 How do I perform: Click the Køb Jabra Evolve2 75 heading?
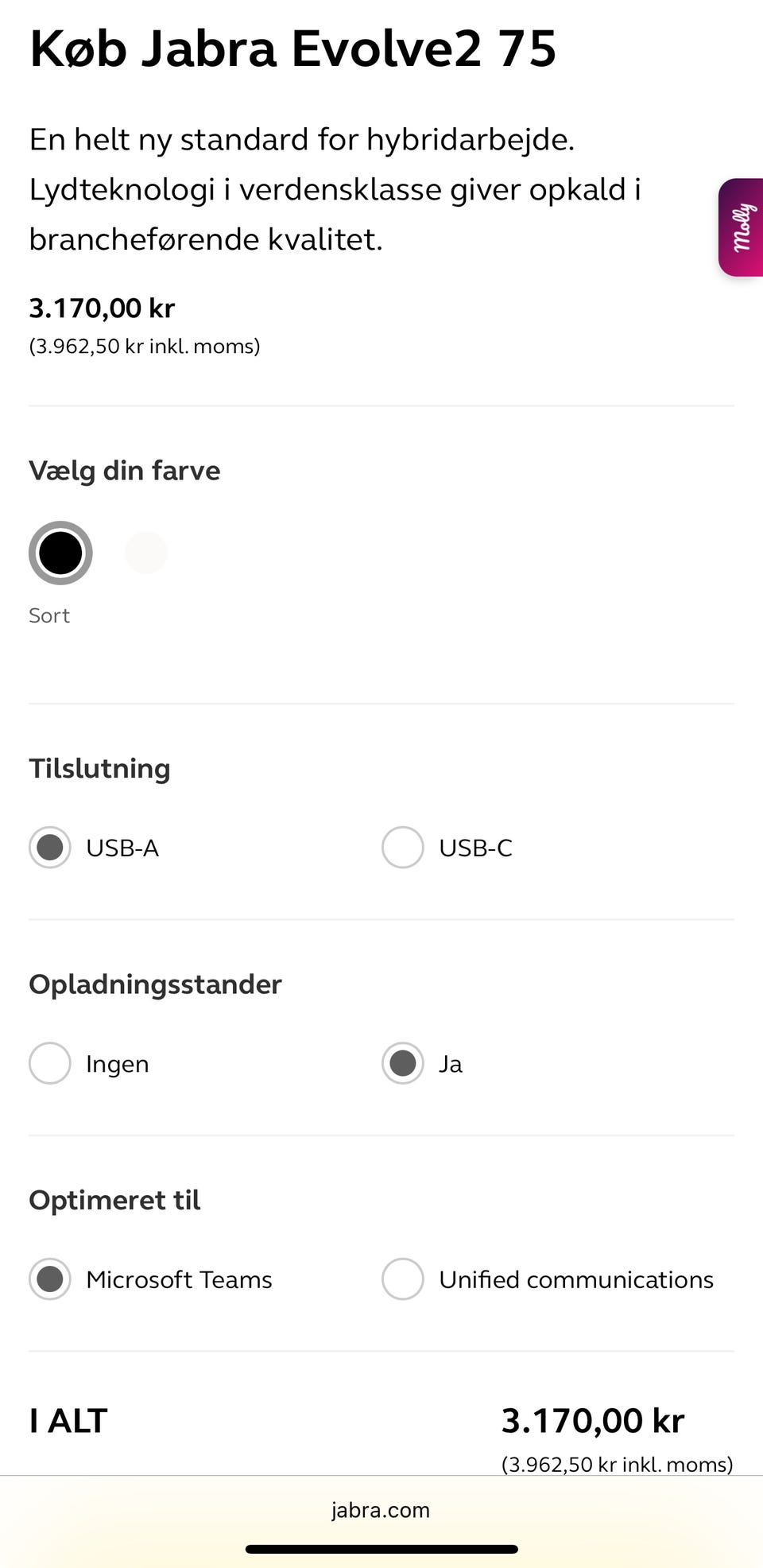click(292, 49)
